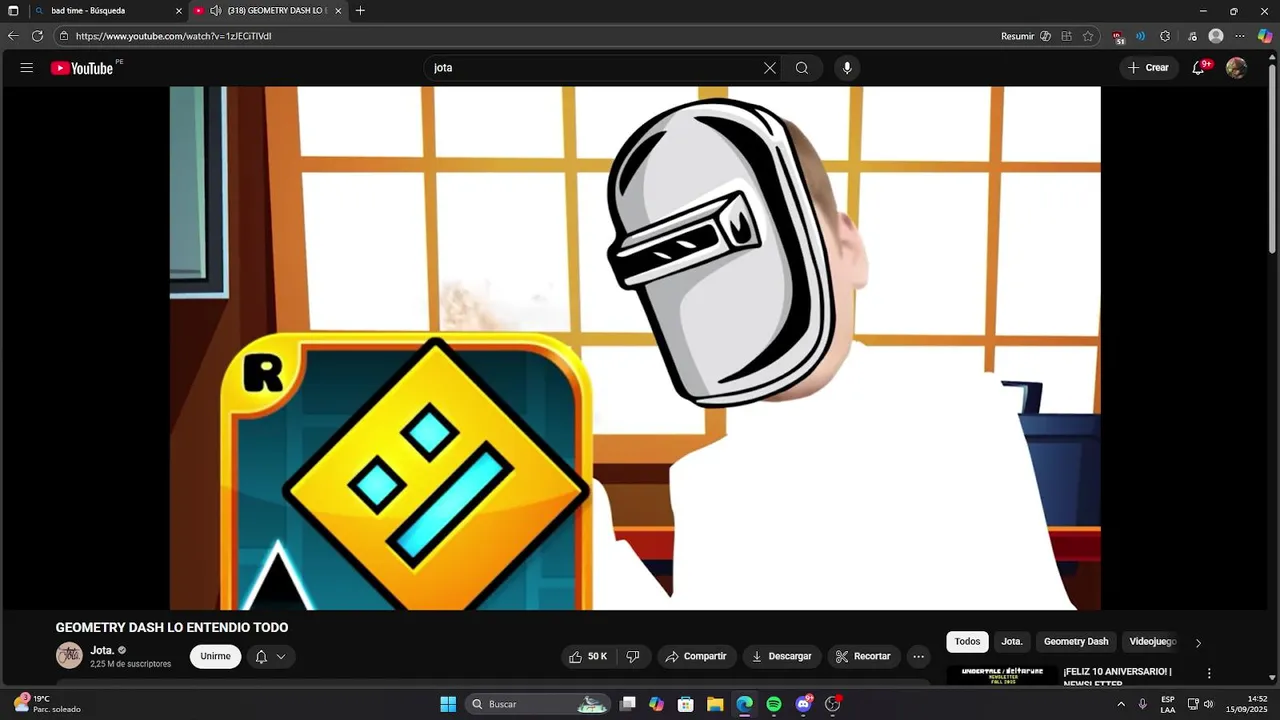
Task: Start voice search with the microphone icon
Action: click(847, 68)
